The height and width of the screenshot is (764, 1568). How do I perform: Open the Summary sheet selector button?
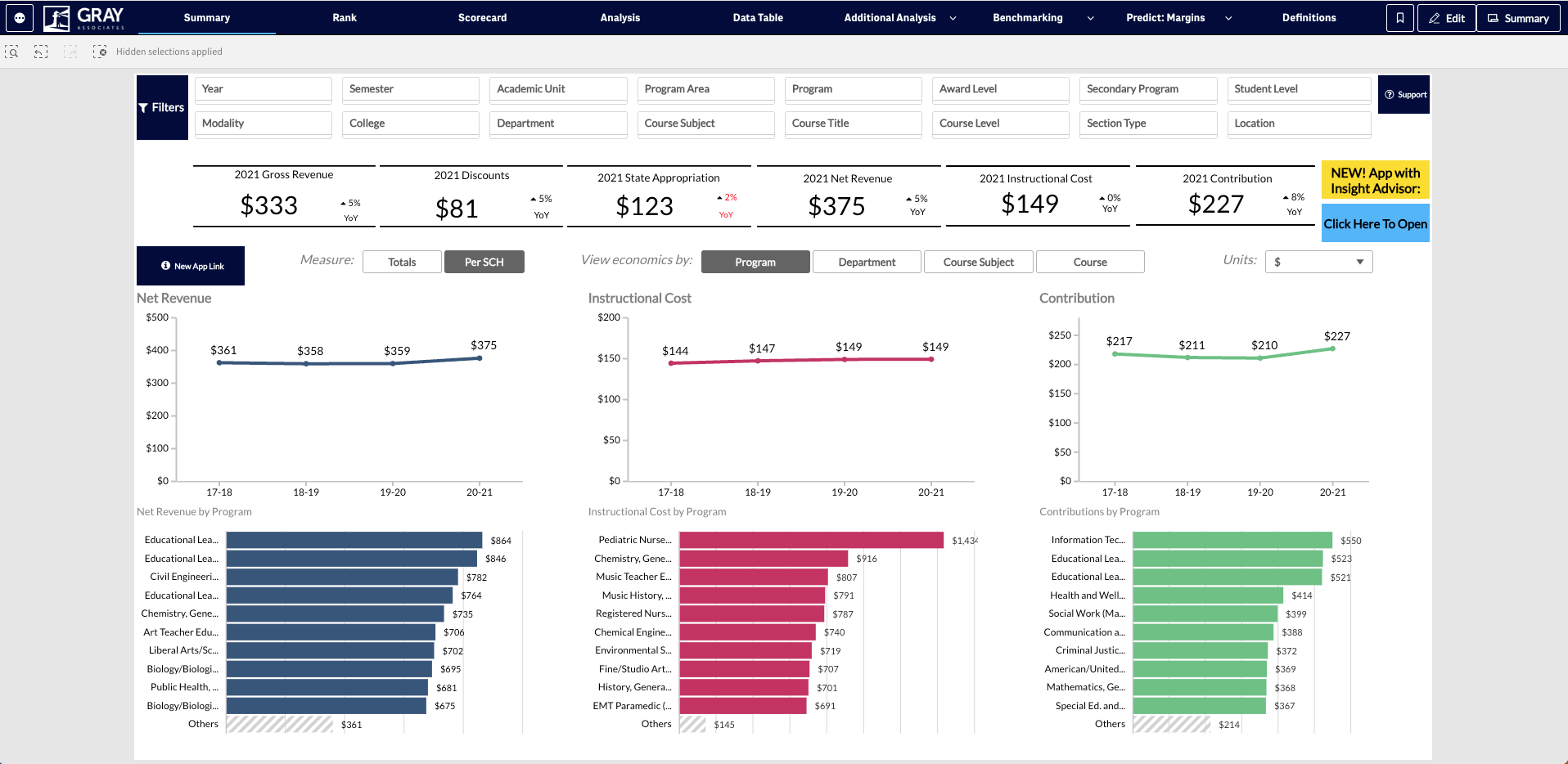tap(1518, 18)
